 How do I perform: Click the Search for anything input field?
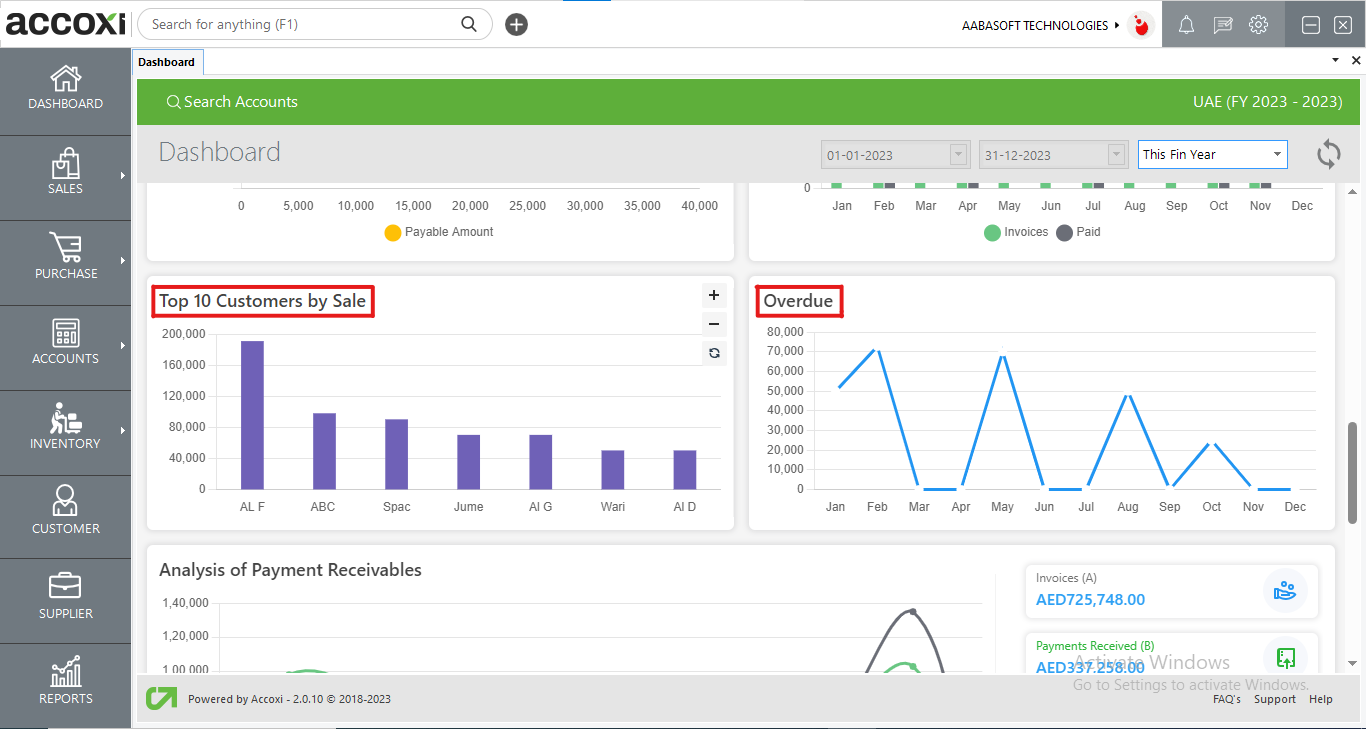tap(300, 24)
